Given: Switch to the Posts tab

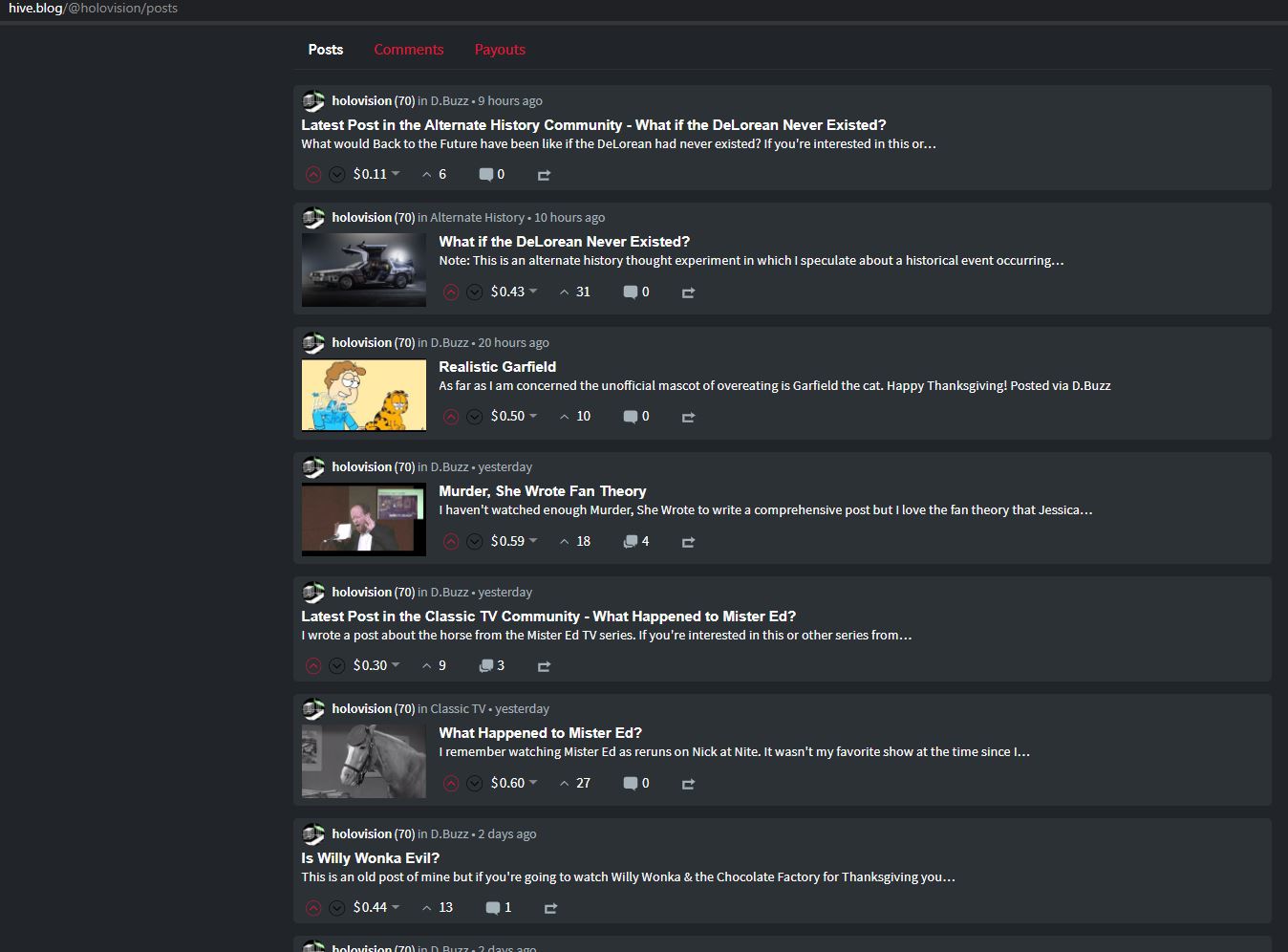Looking at the screenshot, I should [325, 50].
